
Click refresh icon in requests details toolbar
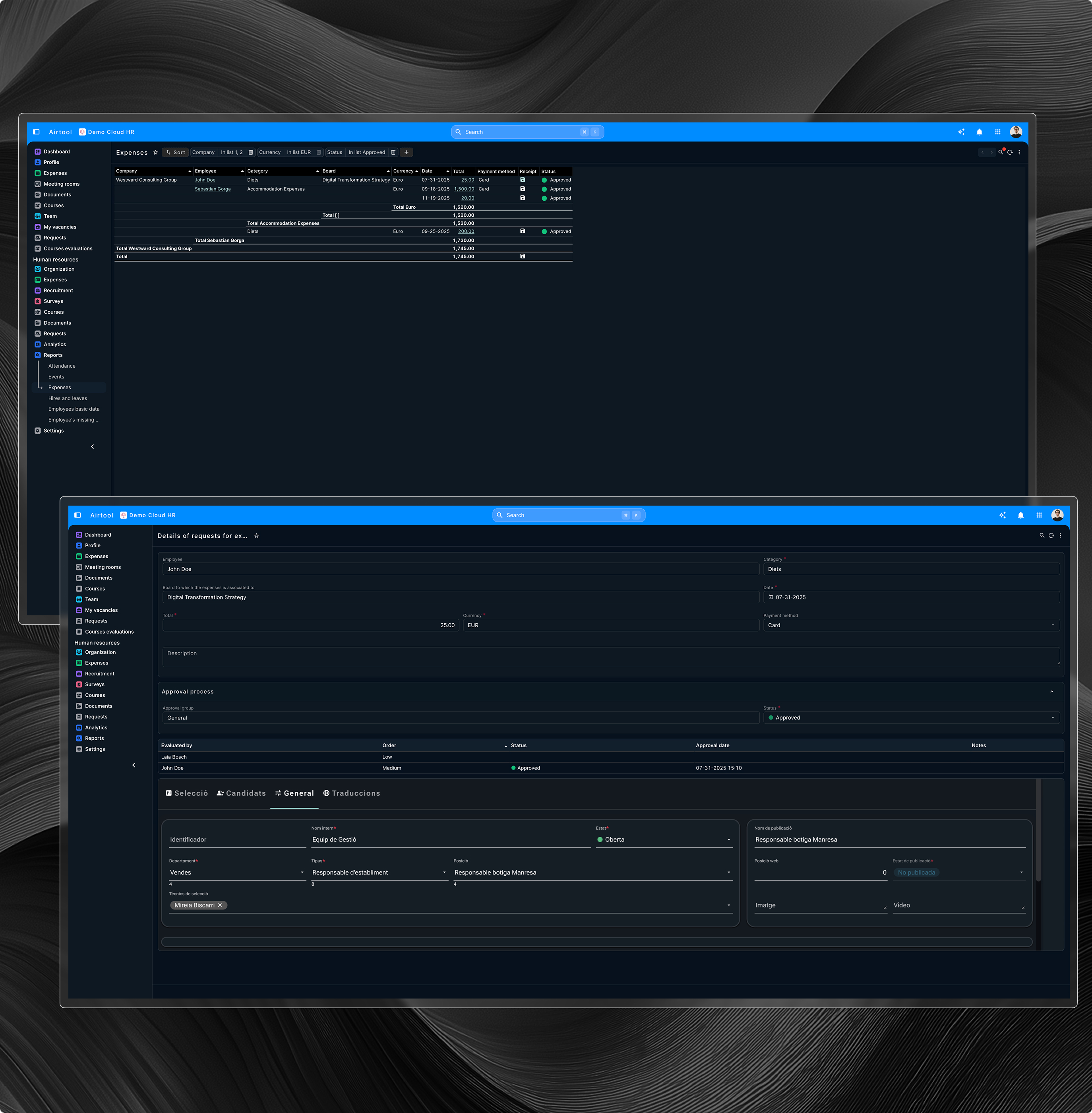point(1051,535)
